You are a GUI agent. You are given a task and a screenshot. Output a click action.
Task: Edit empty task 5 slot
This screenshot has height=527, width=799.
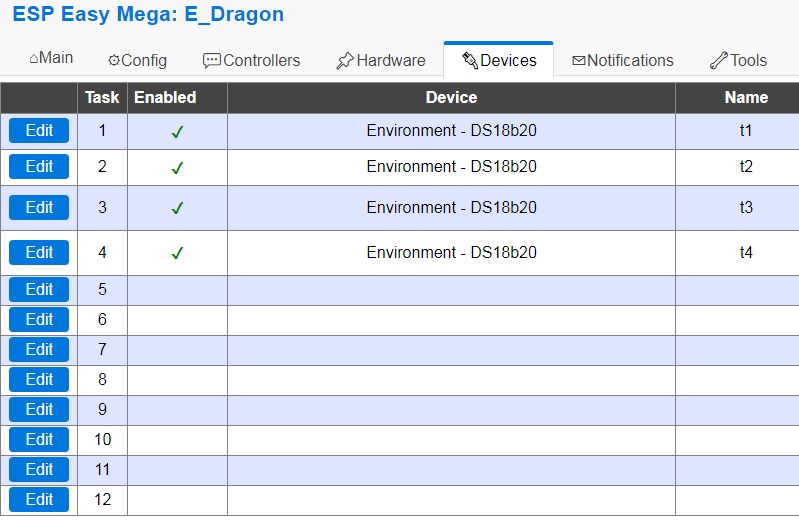pyautogui.click(x=39, y=290)
